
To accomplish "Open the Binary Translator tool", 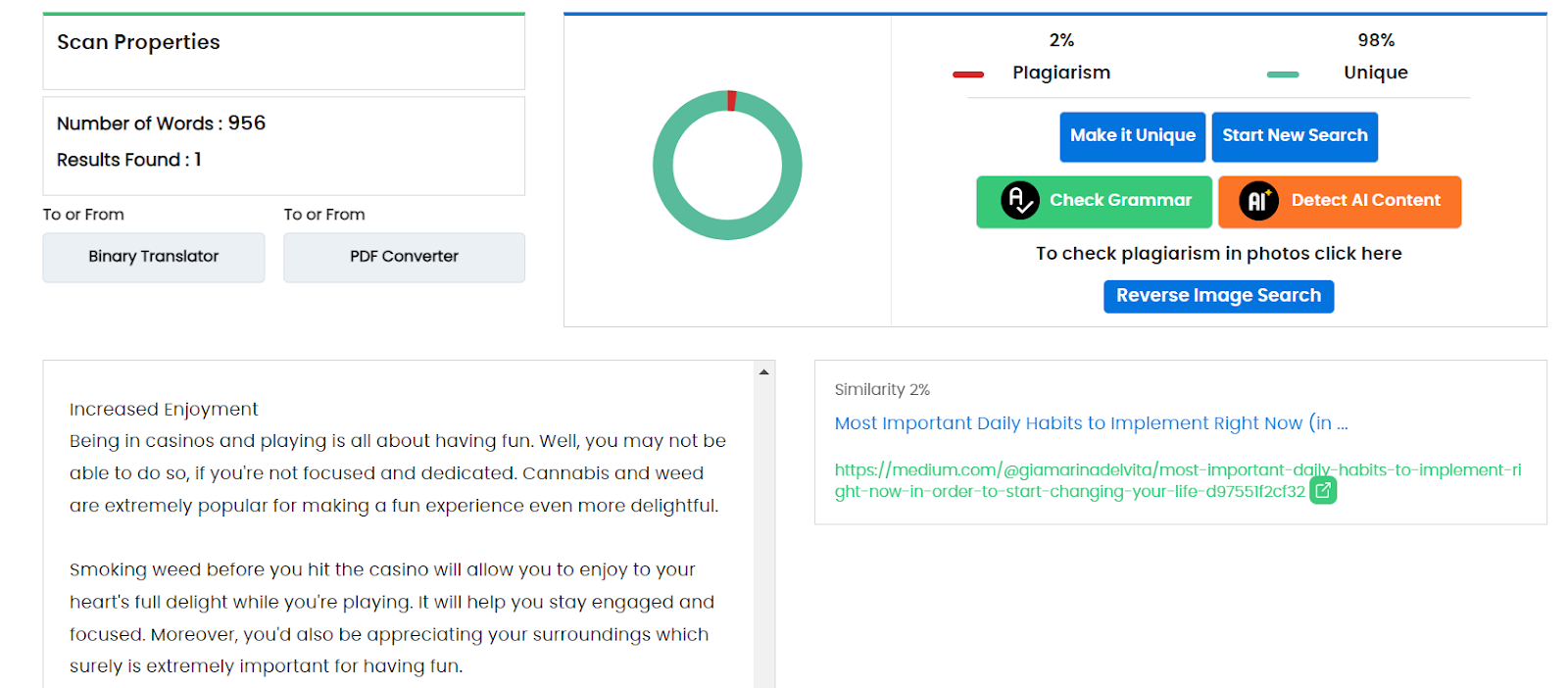I will 154,257.
